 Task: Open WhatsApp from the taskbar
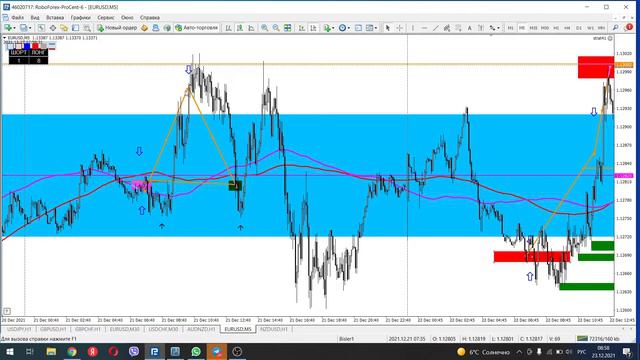point(196,351)
